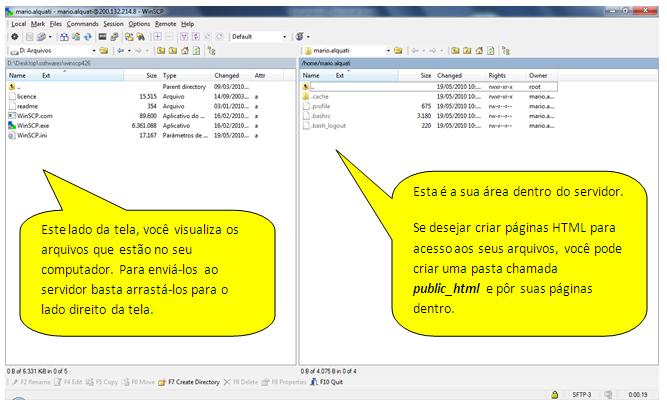Viewport: 667px width, 411px height.
Task: Go back in the local panel
Action: (x=121, y=51)
